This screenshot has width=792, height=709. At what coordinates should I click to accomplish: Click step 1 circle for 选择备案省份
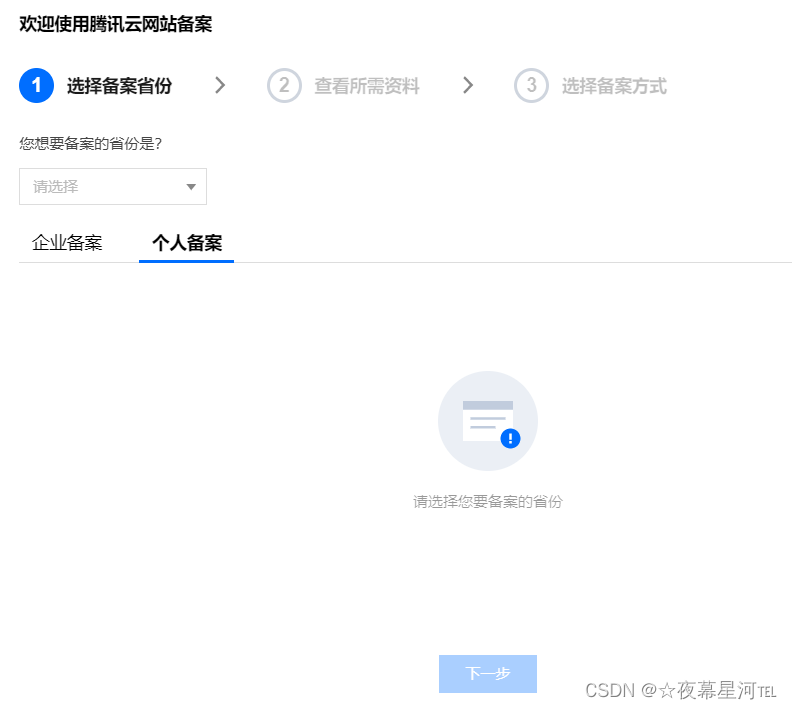pos(36,85)
